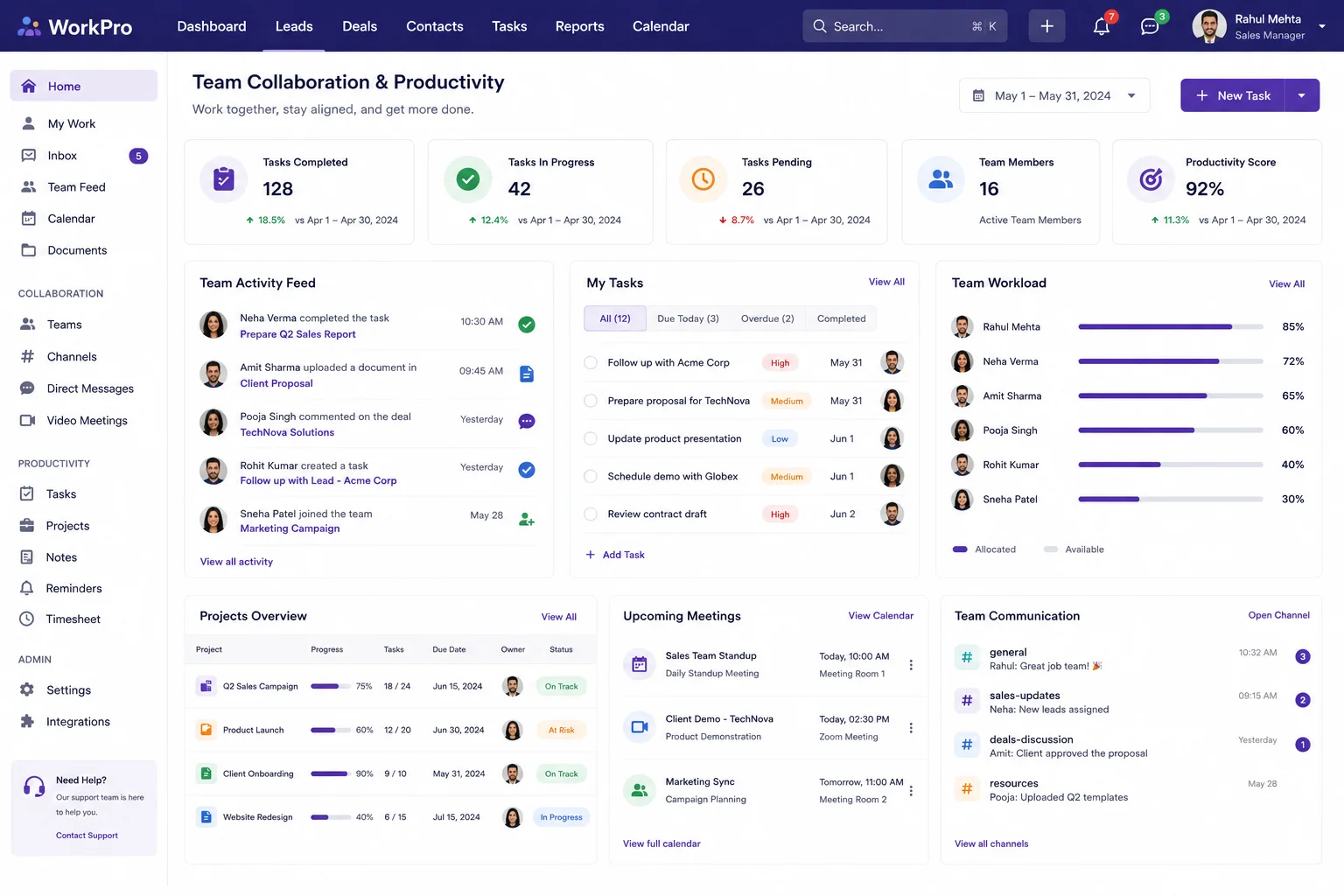Select the Due Today (3) tab
1344x896 pixels.
[688, 318]
